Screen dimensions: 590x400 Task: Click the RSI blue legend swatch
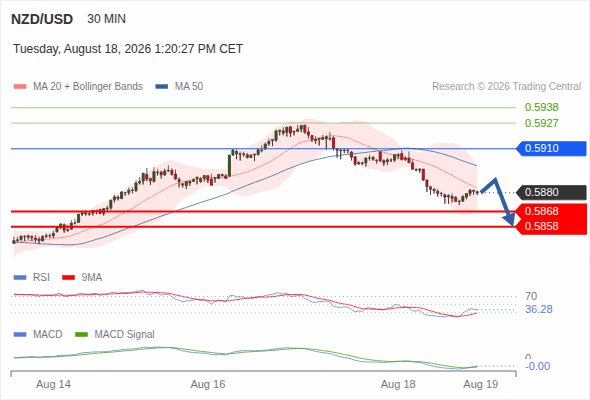pyautogui.click(x=20, y=278)
